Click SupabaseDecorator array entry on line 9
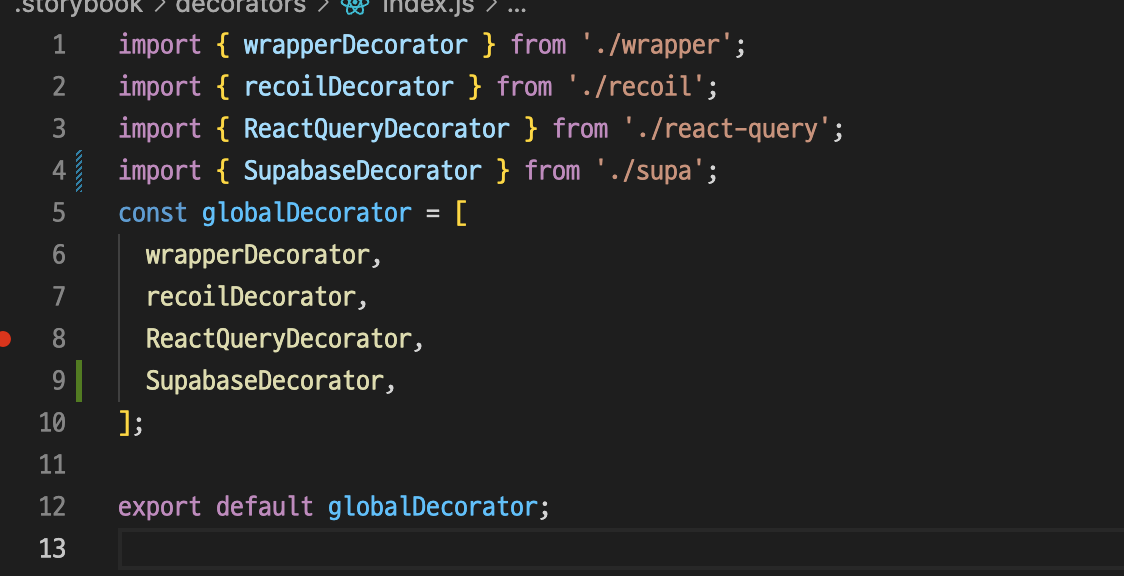 (265, 380)
